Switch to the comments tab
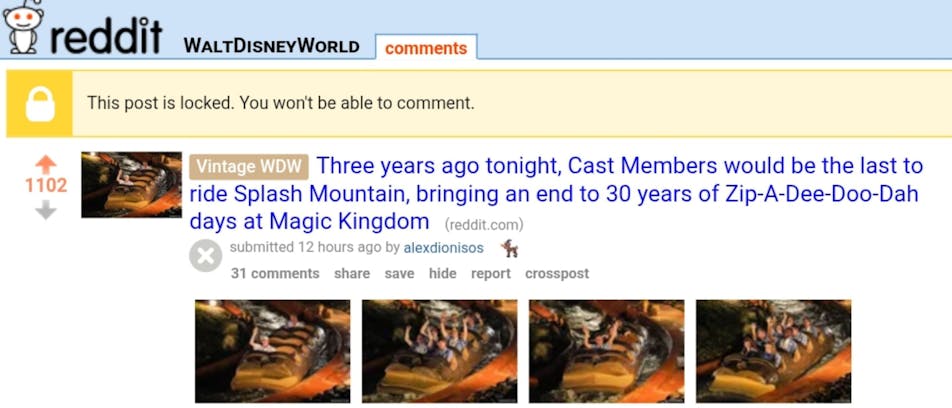 426,47
